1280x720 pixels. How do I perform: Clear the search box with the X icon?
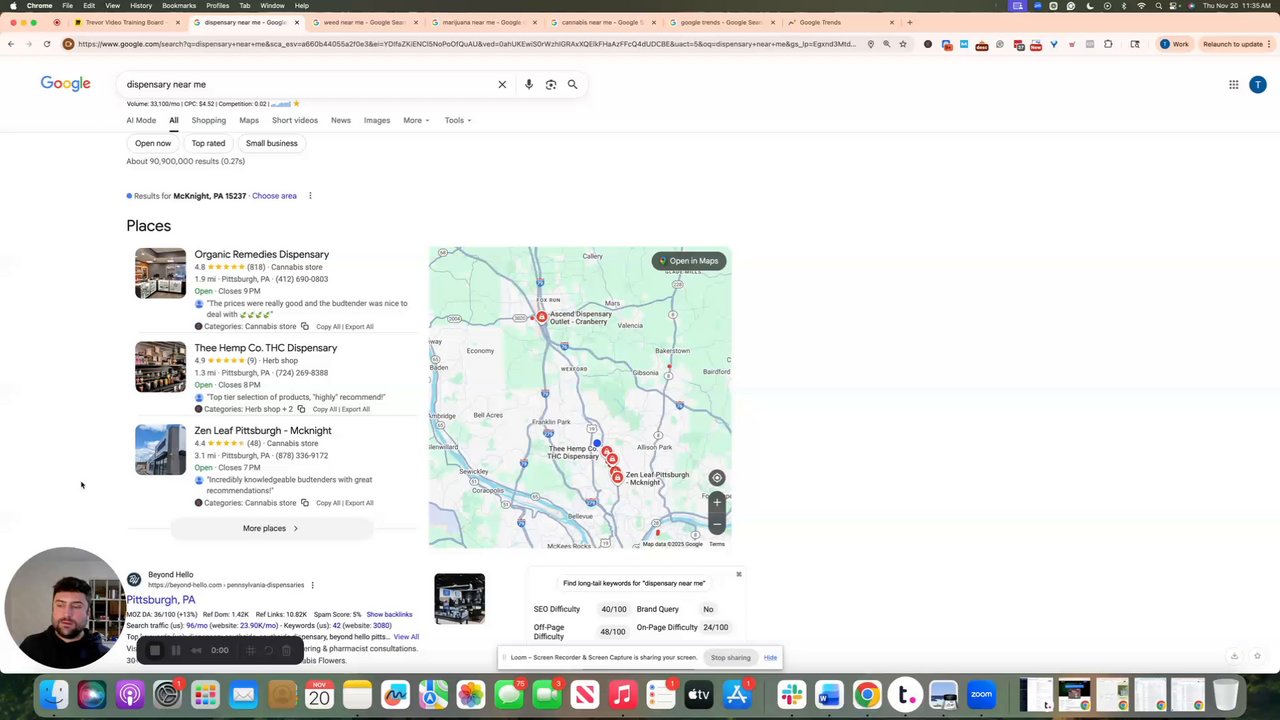coord(502,84)
